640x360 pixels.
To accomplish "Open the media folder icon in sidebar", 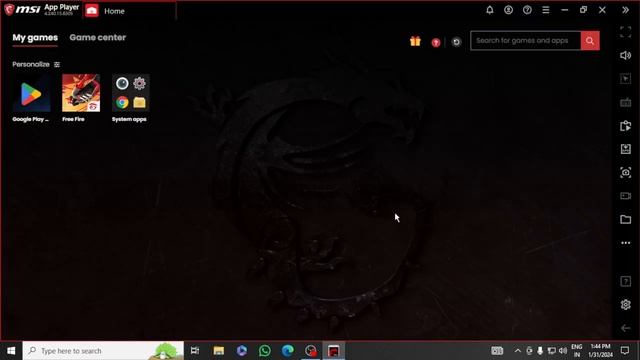I will [625, 219].
